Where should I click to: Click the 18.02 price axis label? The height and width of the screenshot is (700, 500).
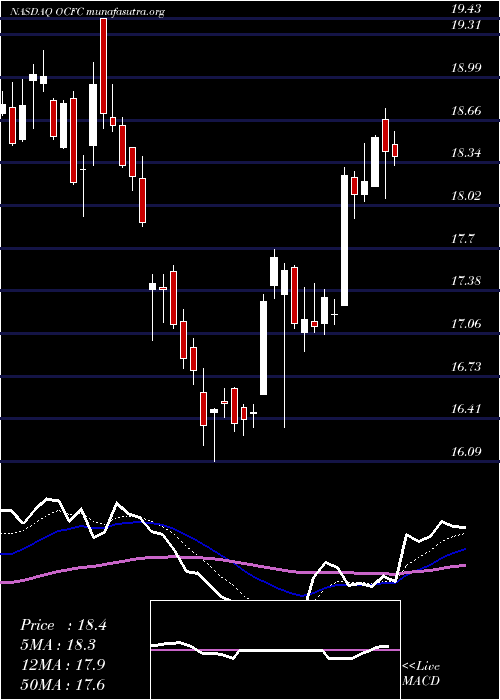pos(466,196)
